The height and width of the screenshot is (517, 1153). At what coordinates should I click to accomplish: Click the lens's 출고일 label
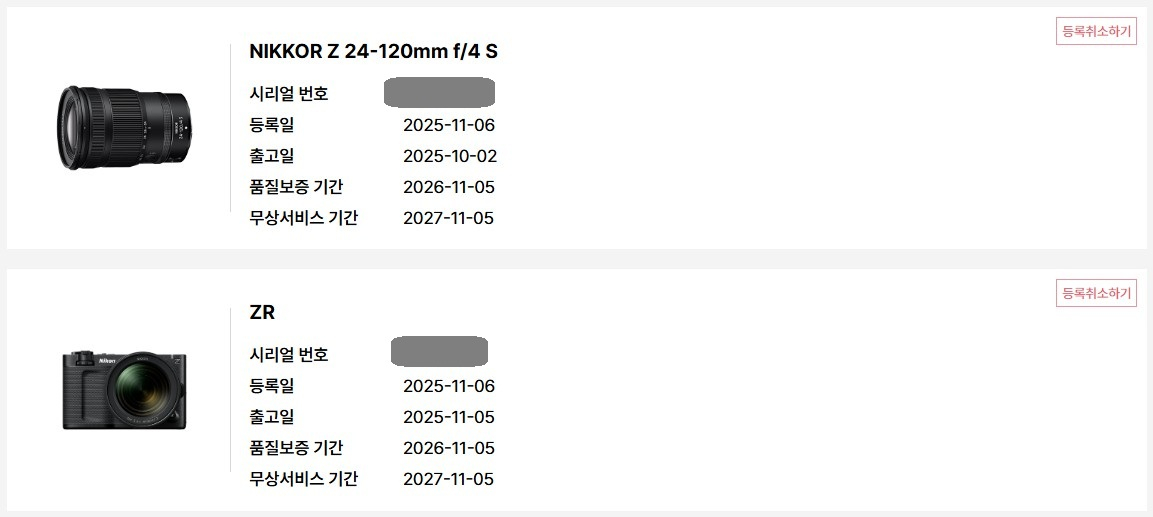[x=272, y=156]
